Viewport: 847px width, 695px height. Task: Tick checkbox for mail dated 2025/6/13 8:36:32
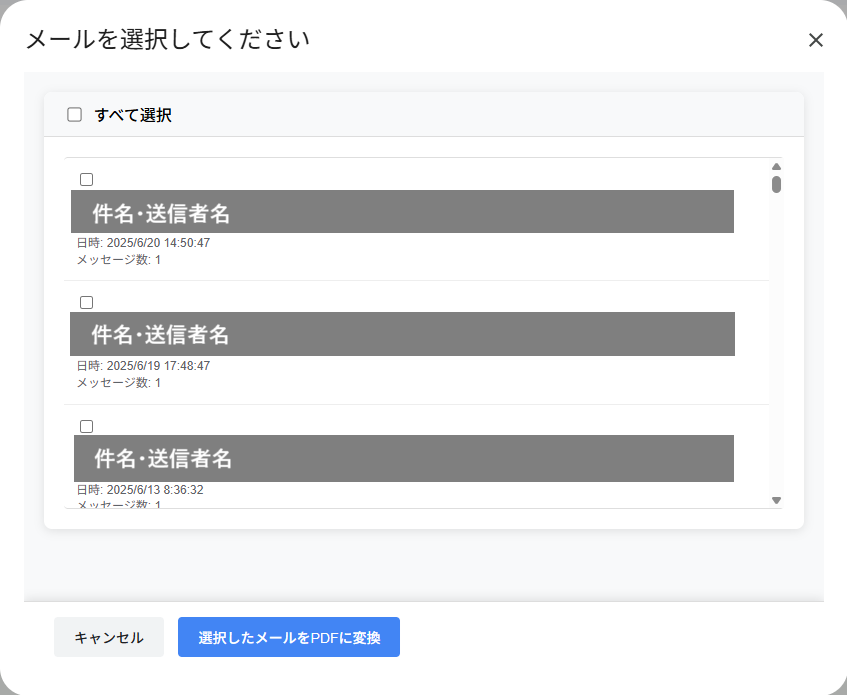pos(86,427)
